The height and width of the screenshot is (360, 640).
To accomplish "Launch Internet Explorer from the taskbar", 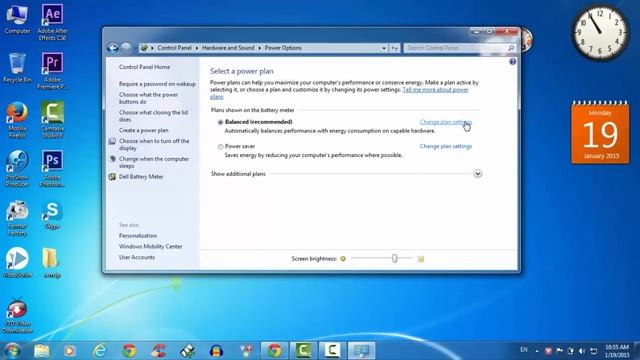I will point(100,351).
